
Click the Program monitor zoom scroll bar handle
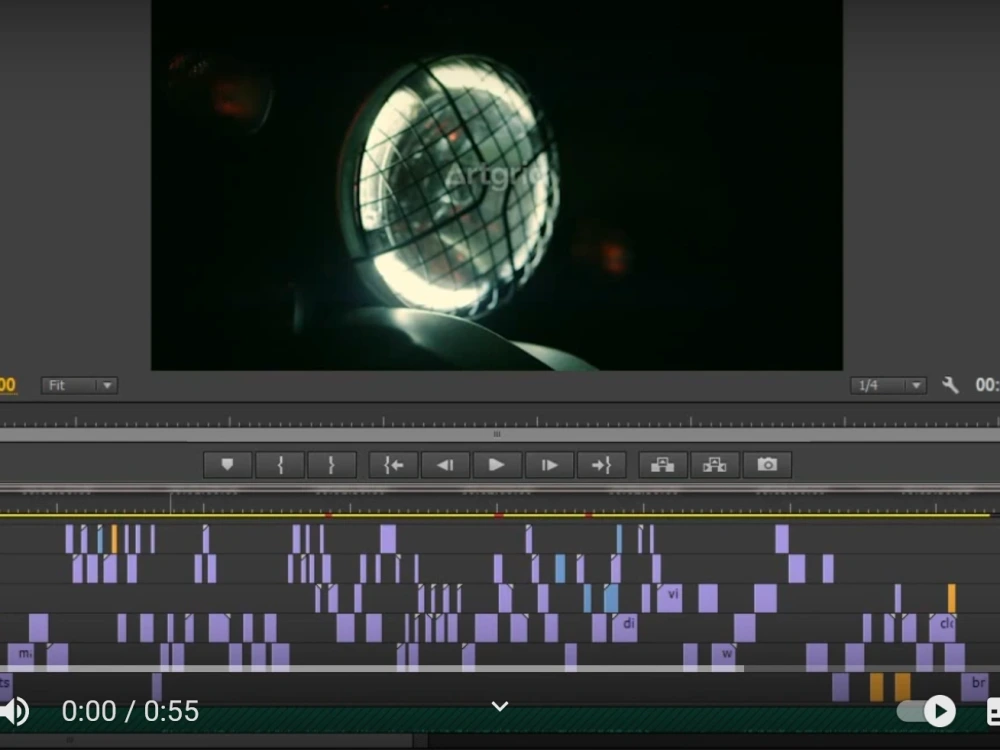pyautogui.click(x=497, y=434)
